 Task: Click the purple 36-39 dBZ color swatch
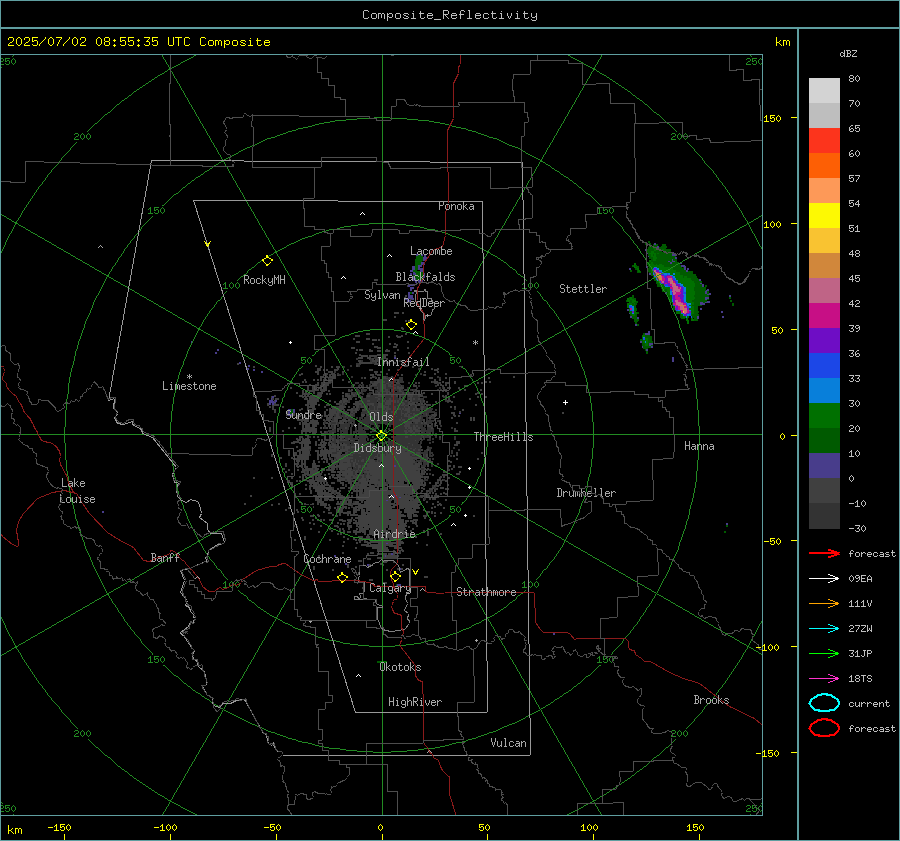click(824, 340)
